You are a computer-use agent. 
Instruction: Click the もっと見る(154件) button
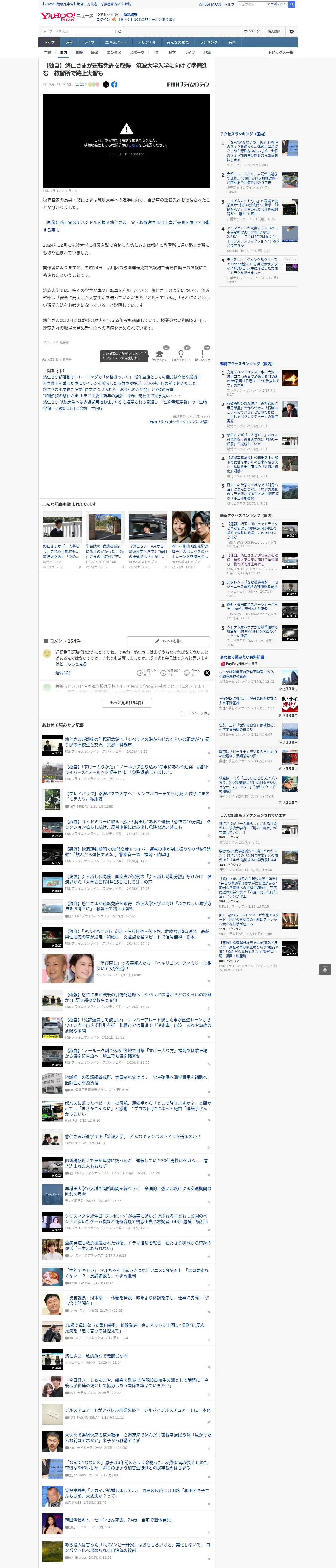coord(127,702)
